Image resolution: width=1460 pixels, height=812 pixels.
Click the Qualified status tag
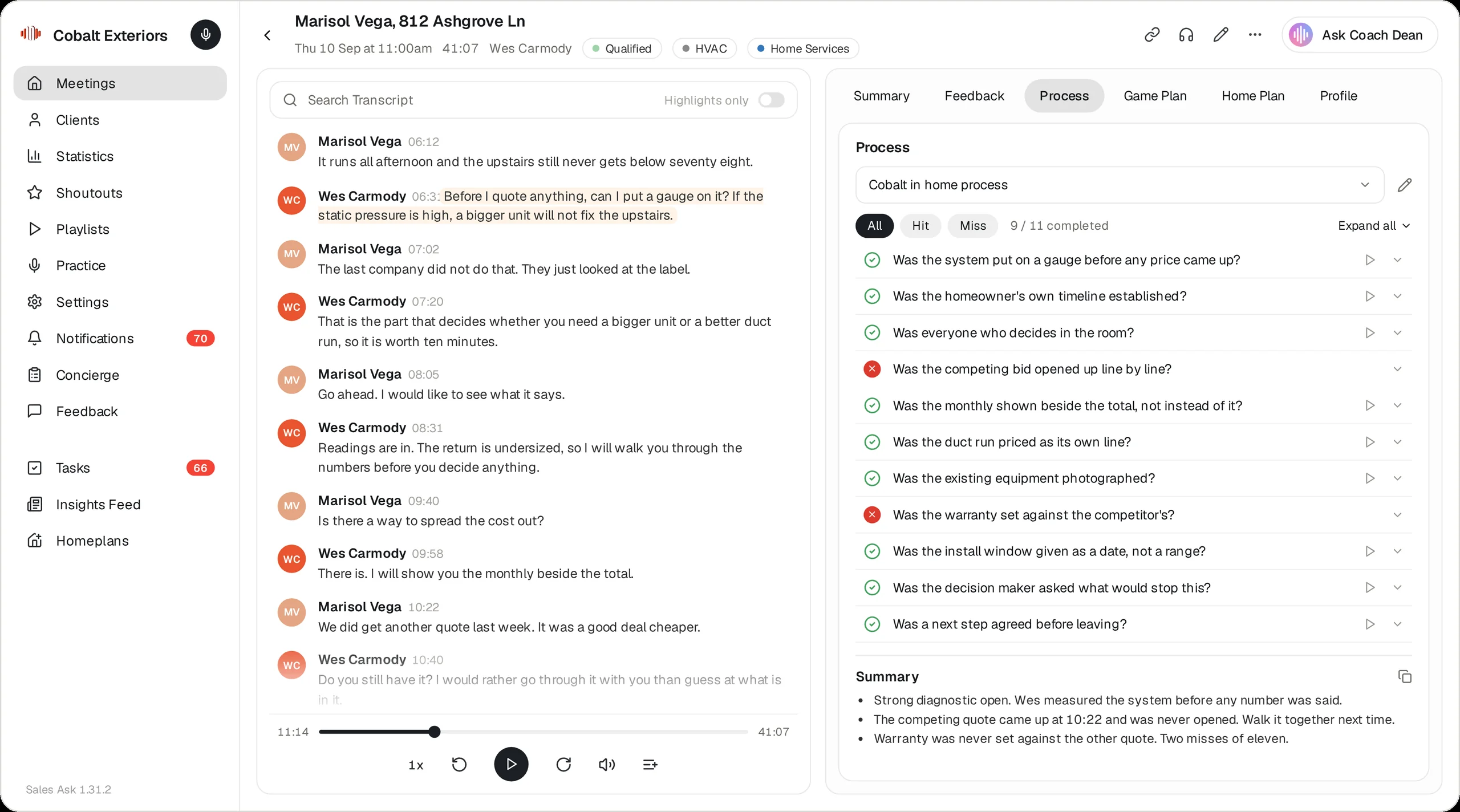click(622, 48)
